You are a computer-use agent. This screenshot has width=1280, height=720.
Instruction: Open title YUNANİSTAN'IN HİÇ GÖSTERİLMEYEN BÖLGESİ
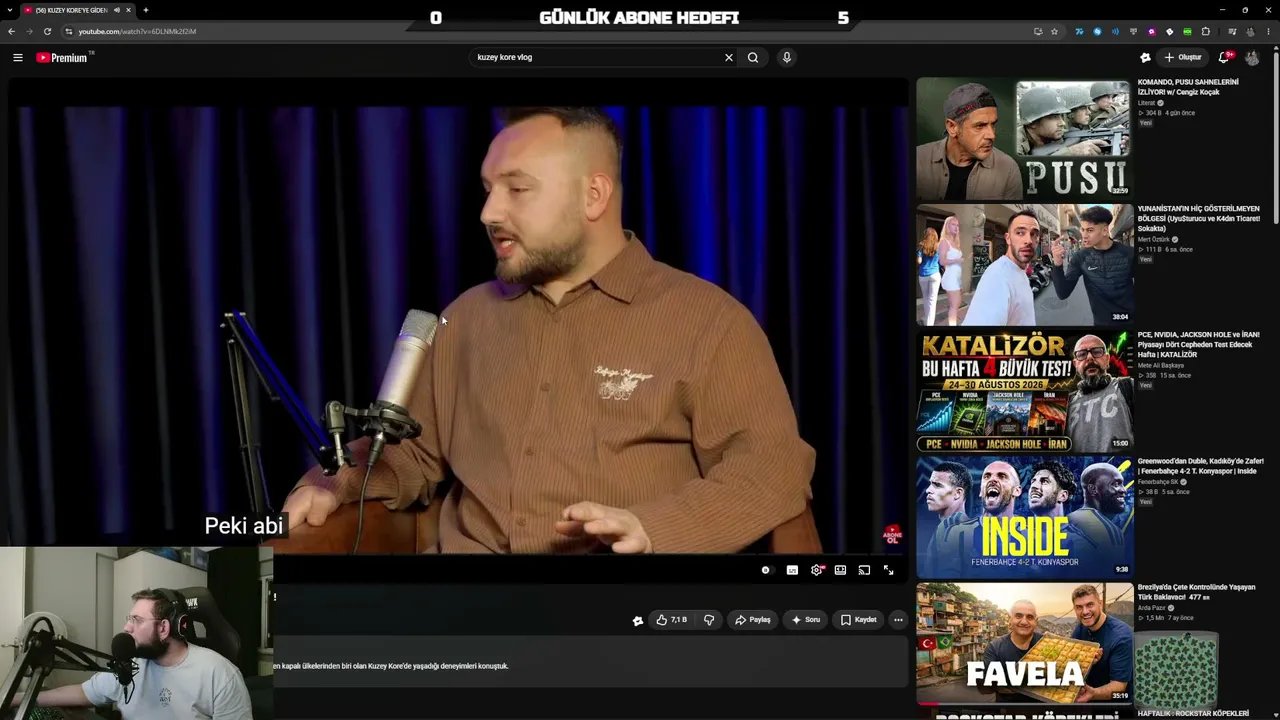[1198, 218]
